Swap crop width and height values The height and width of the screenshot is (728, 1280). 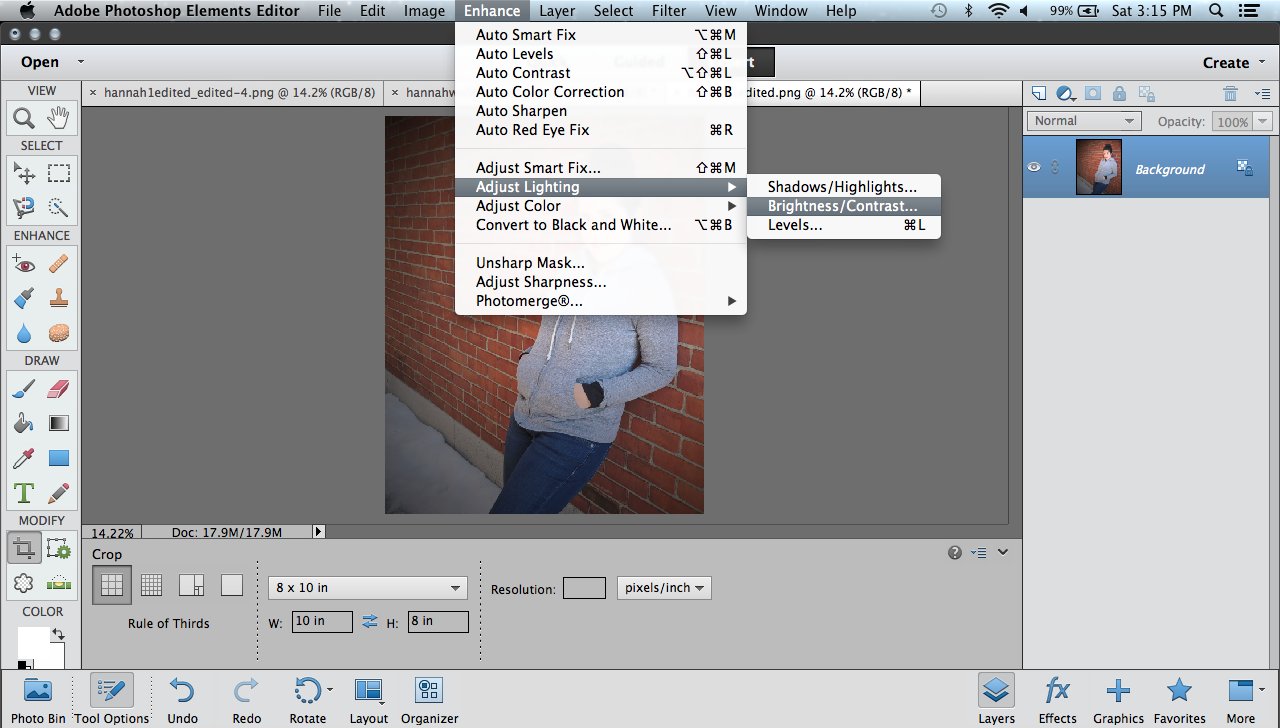(369, 622)
